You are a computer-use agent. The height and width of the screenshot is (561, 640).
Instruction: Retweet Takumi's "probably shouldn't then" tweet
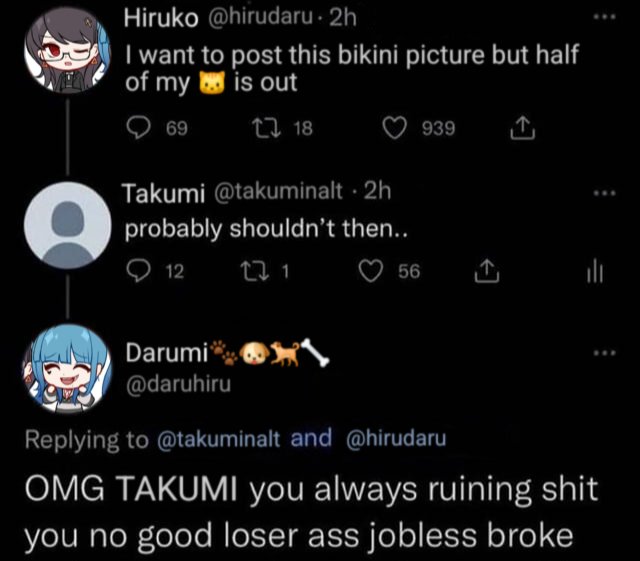(255, 271)
